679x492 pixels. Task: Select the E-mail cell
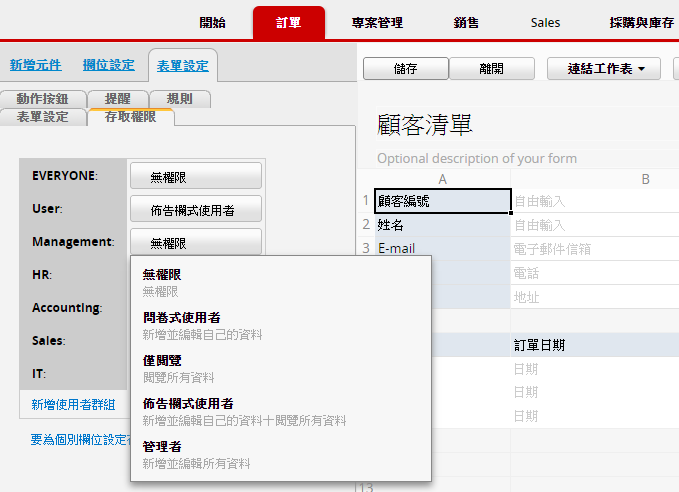tap(443, 248)
